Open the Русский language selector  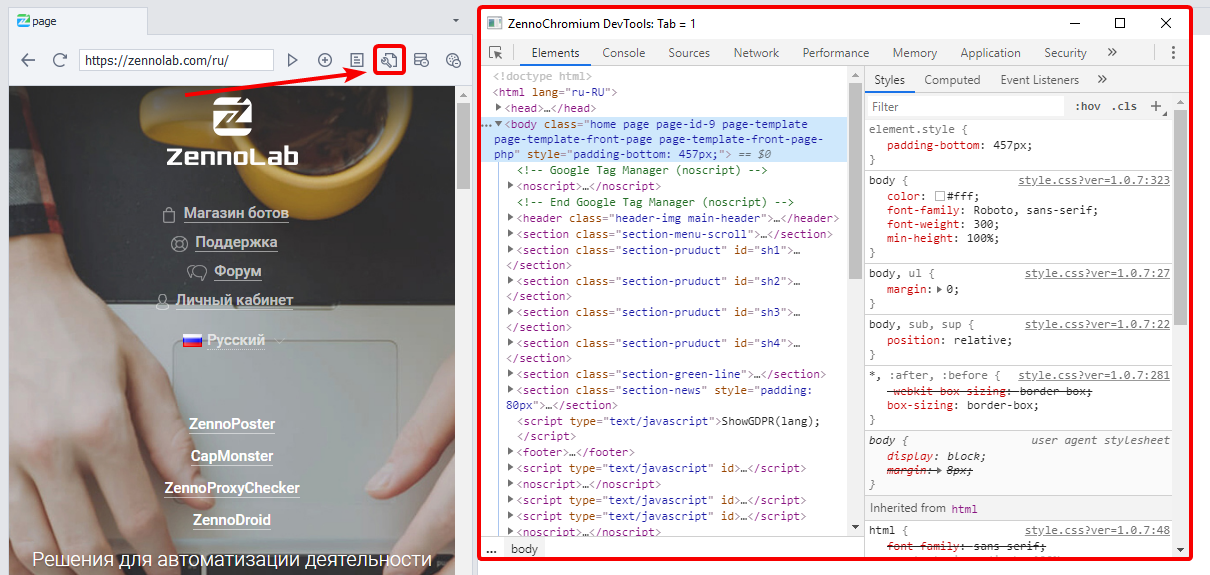[x=236, y=340]
